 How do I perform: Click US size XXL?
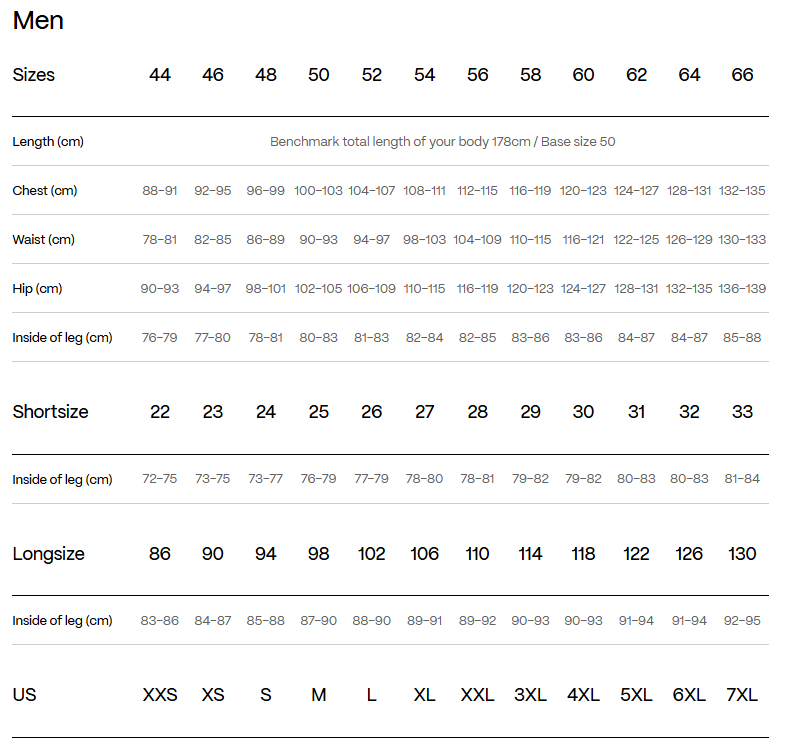477,695
